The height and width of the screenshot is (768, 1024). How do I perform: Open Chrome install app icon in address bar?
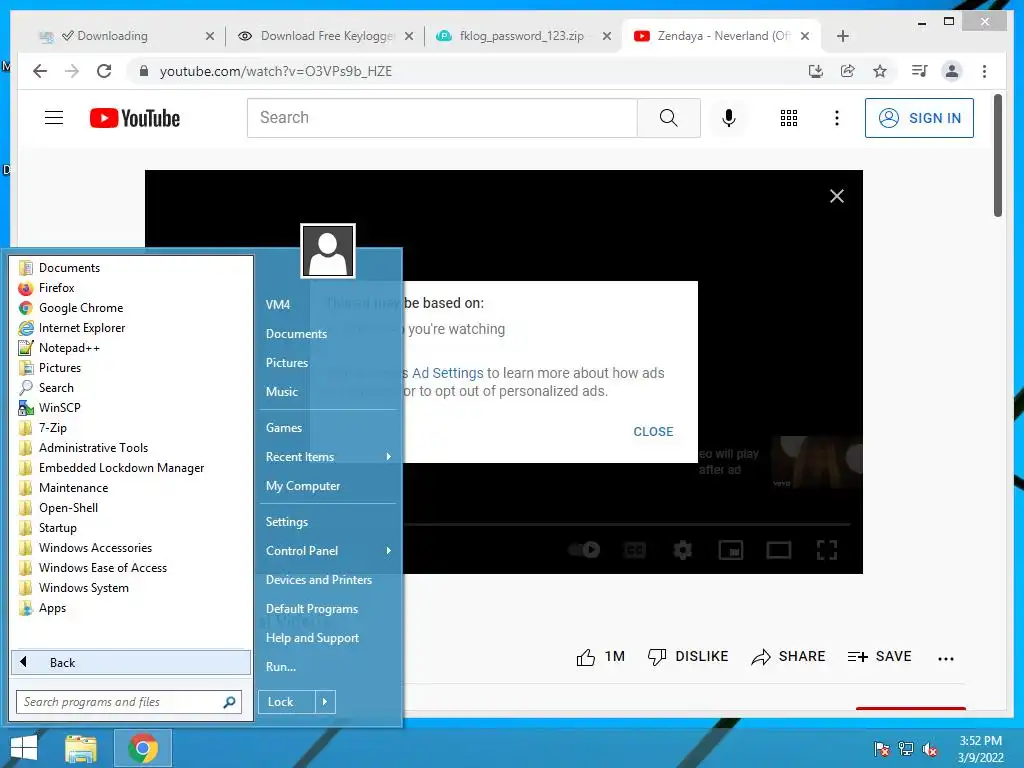815,71
